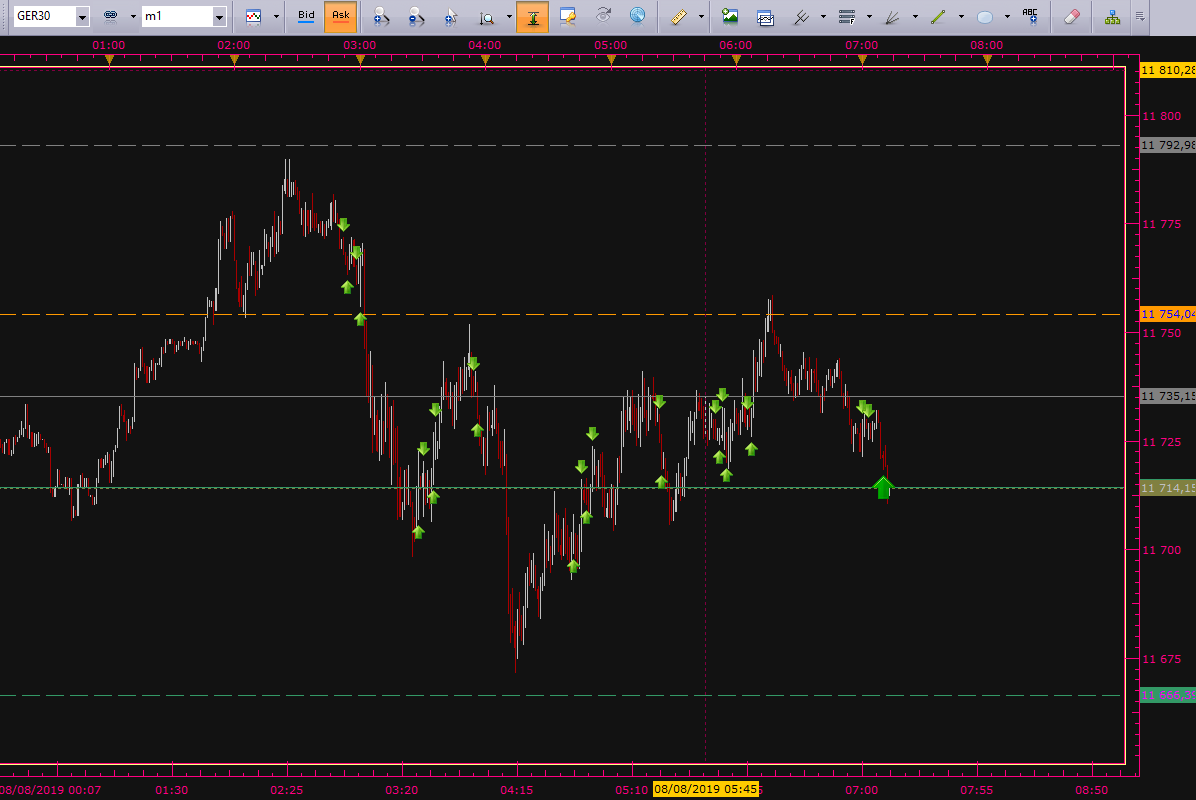The height and width of the screenshot is (800, 1196).
Task: Click the chart template window icon
Action: coord(765,17)
